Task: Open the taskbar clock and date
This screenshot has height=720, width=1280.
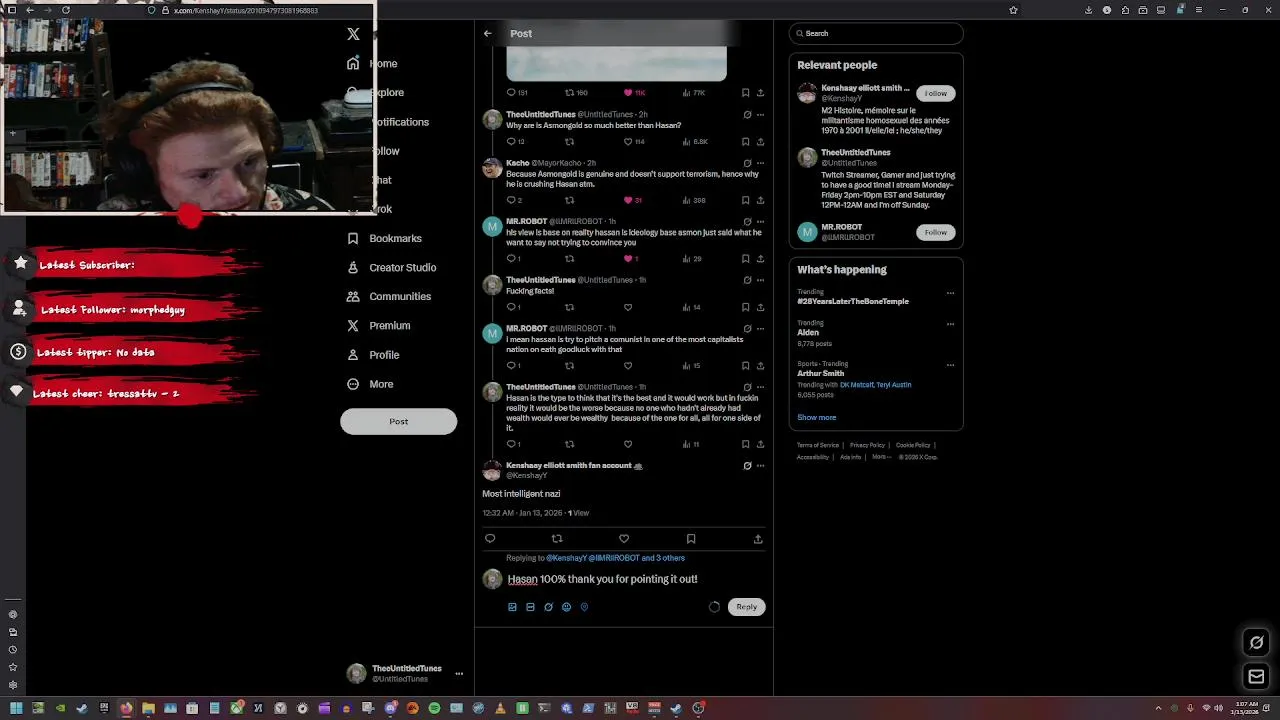Action: point(1246,707)
